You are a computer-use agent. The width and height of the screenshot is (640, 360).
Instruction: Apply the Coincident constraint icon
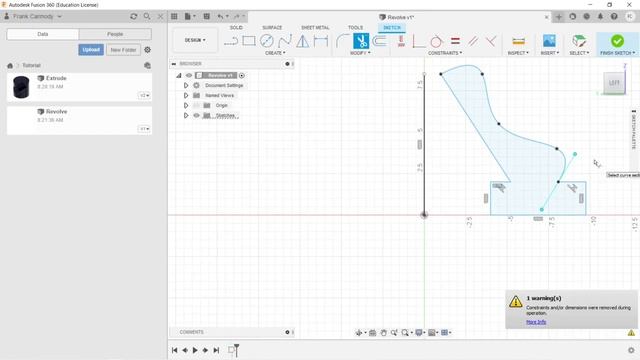coord(491,41)
